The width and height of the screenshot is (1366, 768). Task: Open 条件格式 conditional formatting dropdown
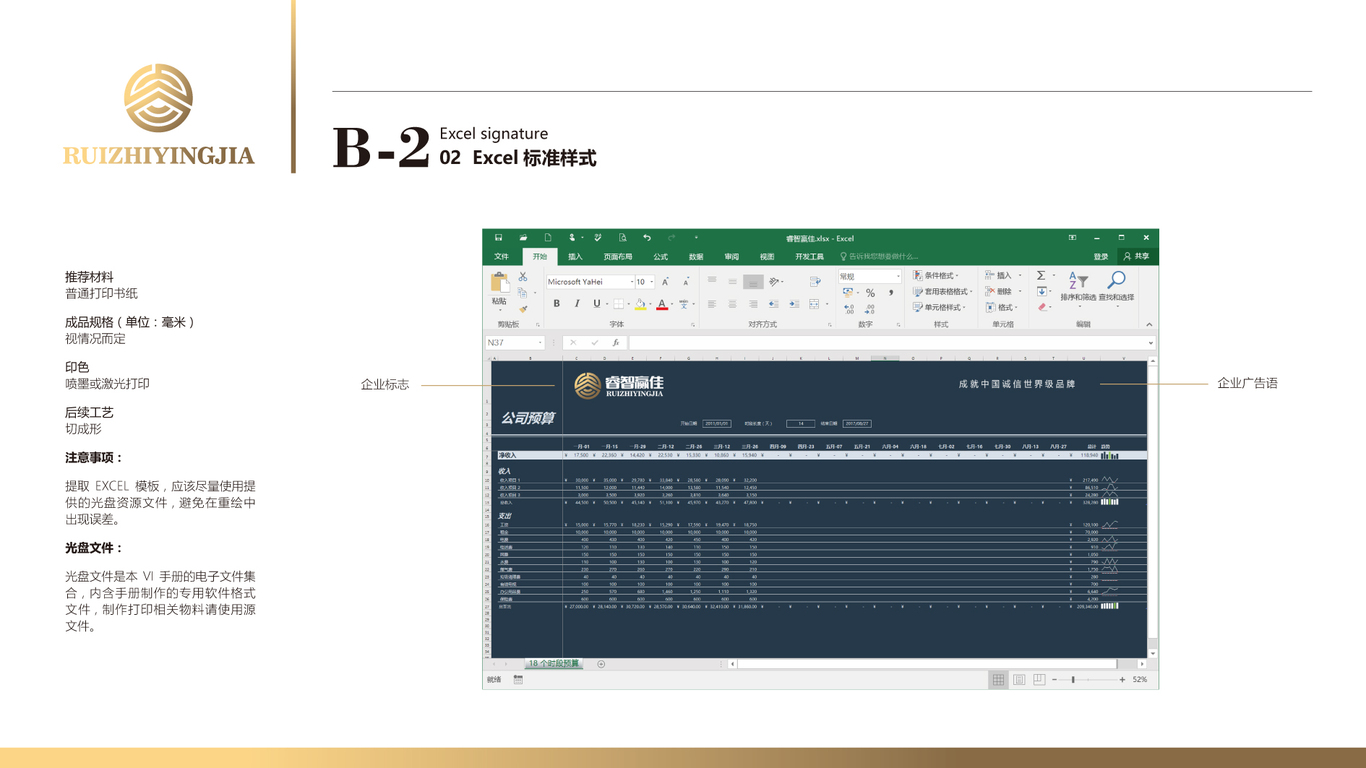tap(935, 275)
